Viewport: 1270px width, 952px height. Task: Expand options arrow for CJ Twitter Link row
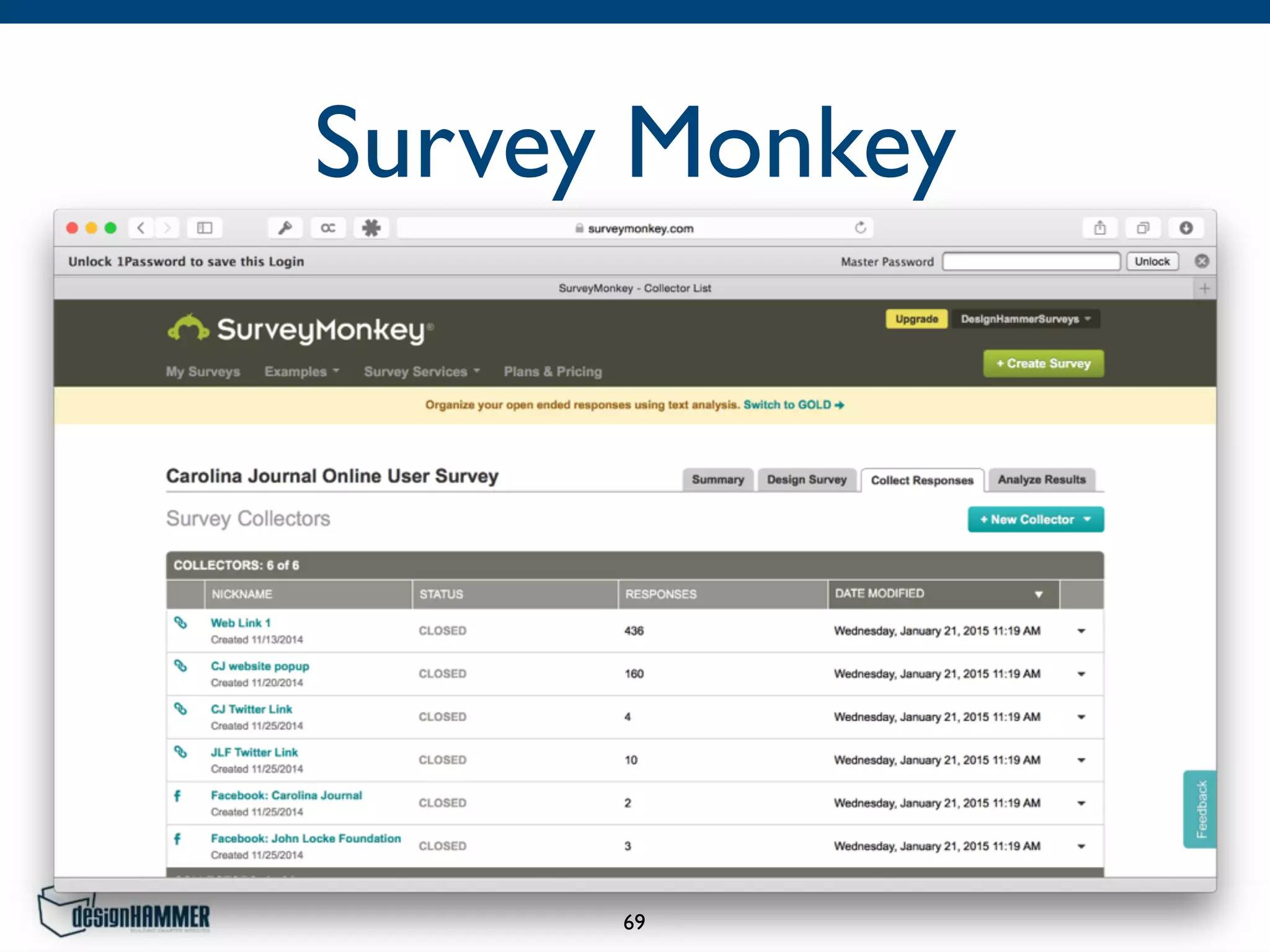pyautogui.click(x=1081, y=717)
